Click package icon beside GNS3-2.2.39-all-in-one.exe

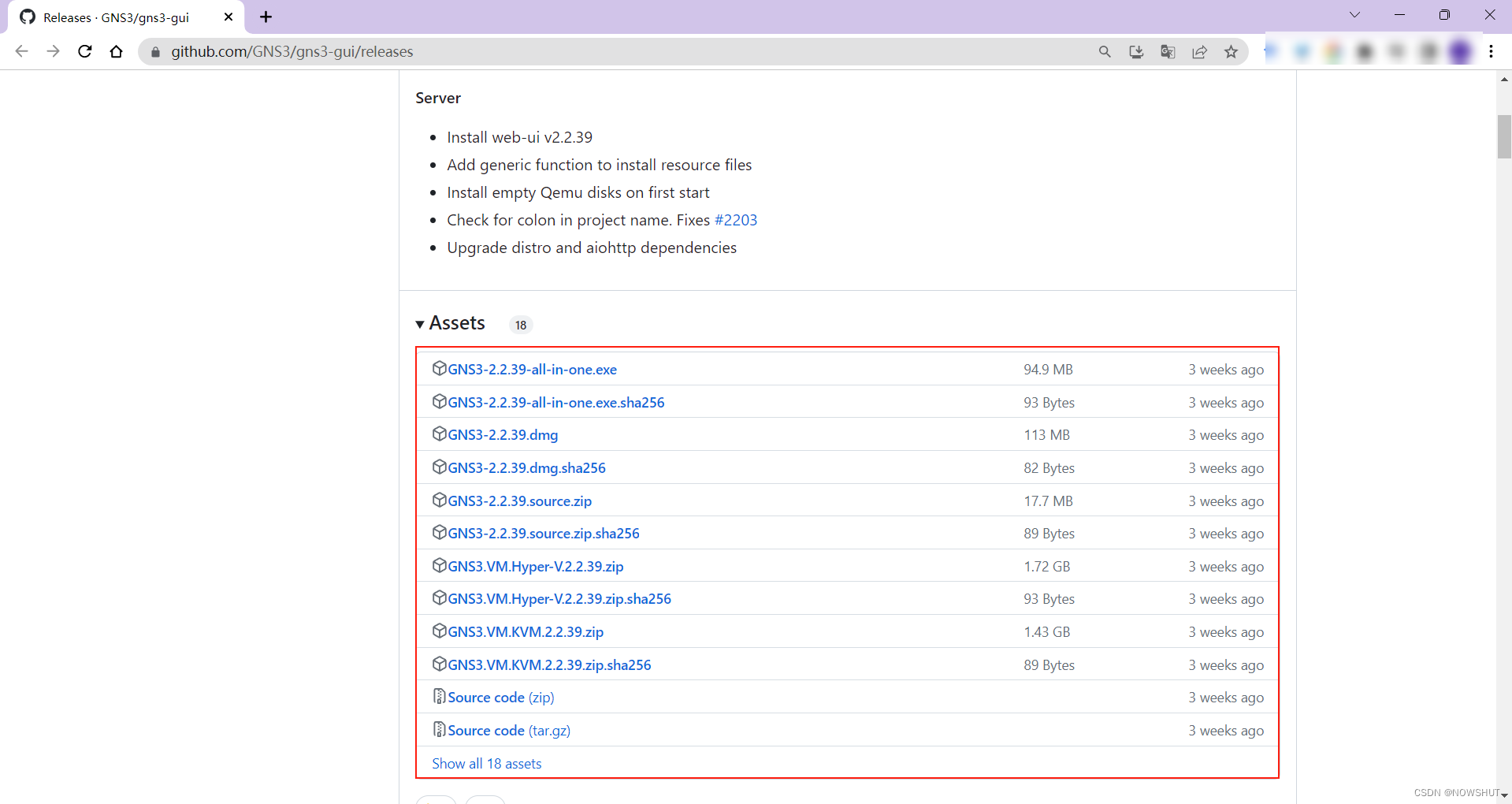[440, 368]
